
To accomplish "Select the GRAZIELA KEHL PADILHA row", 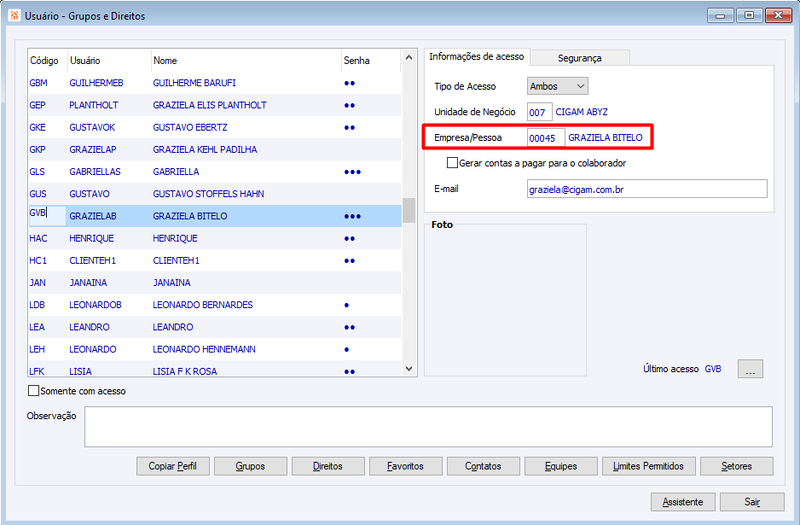I will click(x=215, y=149).
